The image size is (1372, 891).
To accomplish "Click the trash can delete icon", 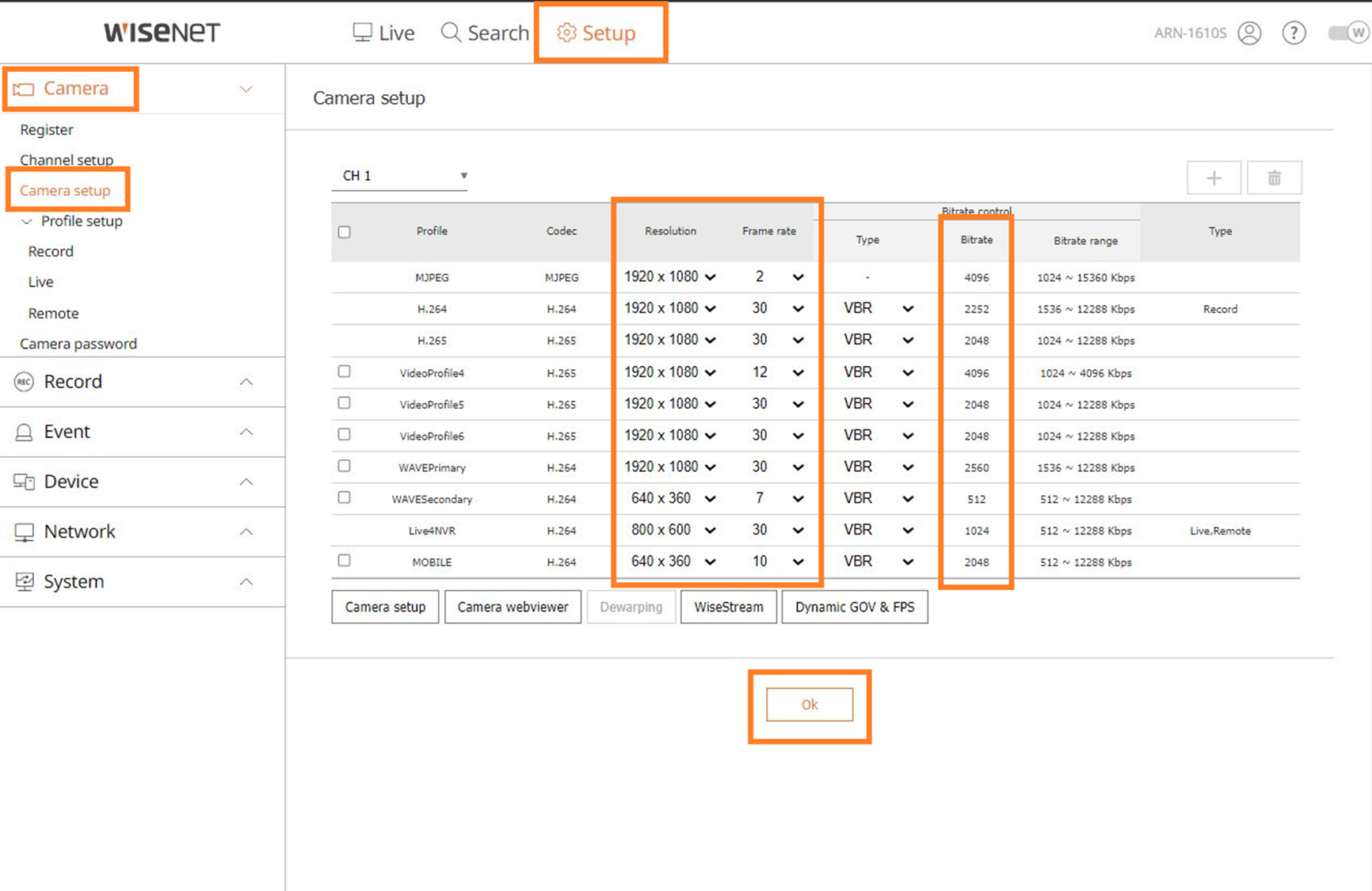I will click(x=1274, y=178).
